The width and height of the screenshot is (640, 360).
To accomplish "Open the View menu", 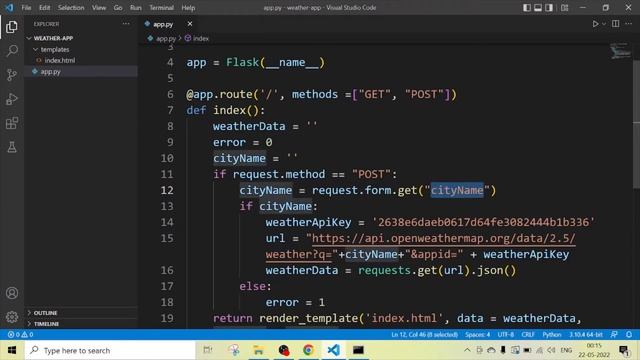I will 99,8.
